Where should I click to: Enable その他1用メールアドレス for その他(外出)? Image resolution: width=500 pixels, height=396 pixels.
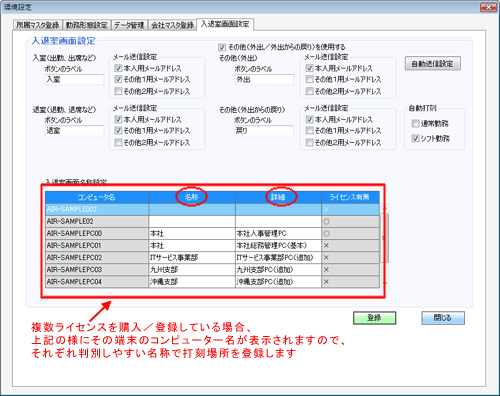click(309, 79)
